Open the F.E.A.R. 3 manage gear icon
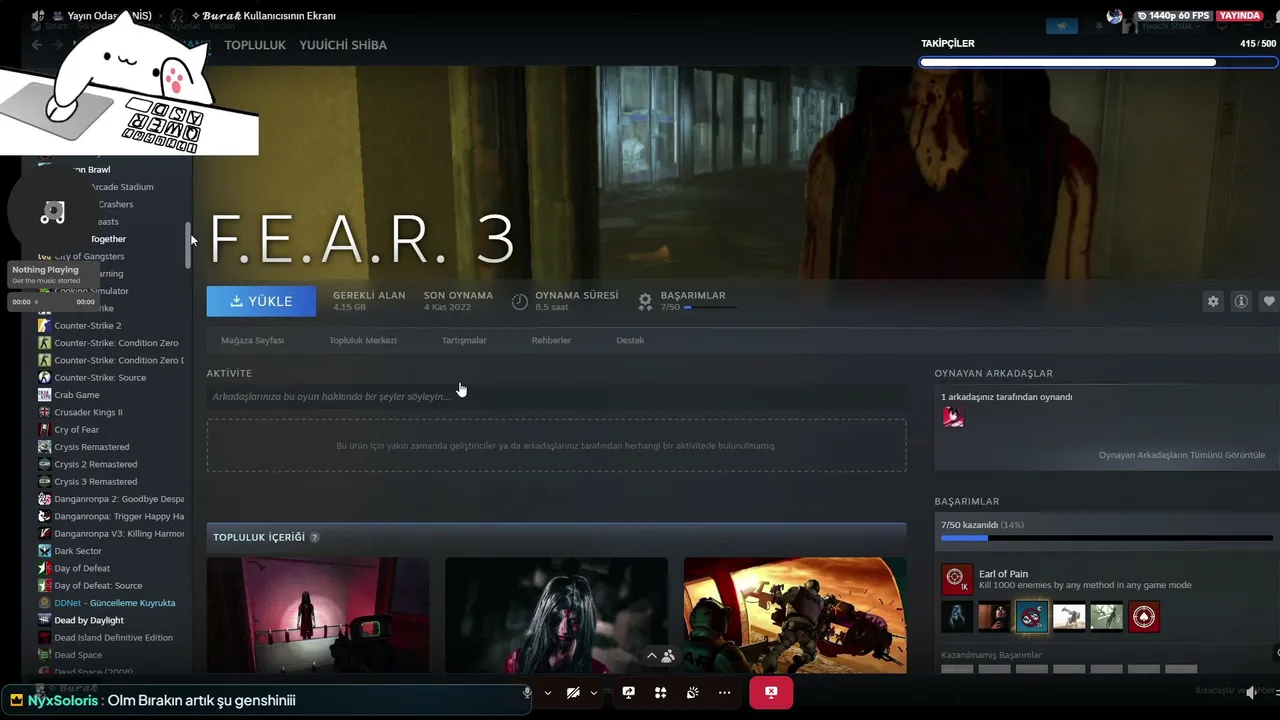This screenshot has width=1280, height=720. click(x=1213, y=301)
